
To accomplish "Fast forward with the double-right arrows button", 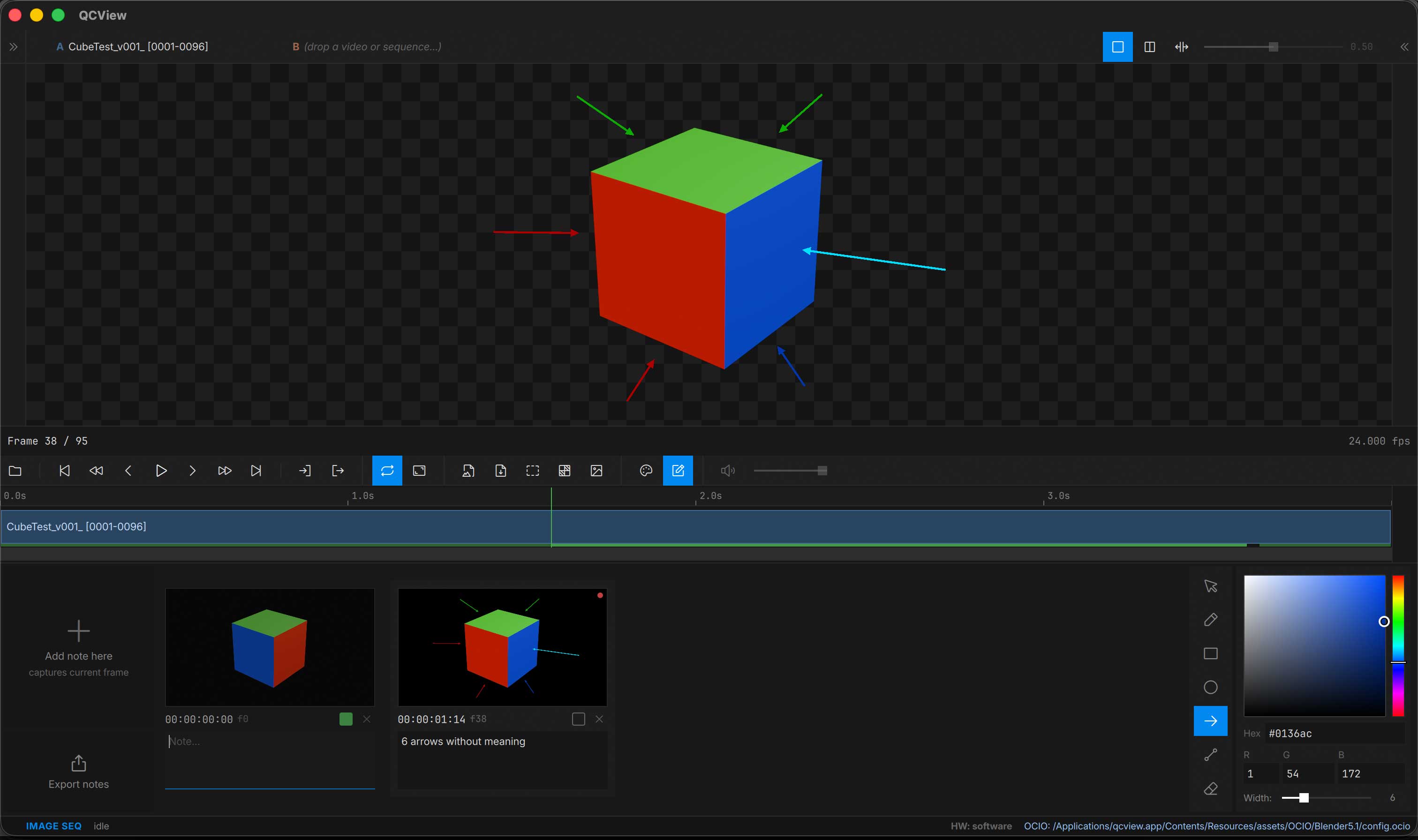I will click(225, 471).
